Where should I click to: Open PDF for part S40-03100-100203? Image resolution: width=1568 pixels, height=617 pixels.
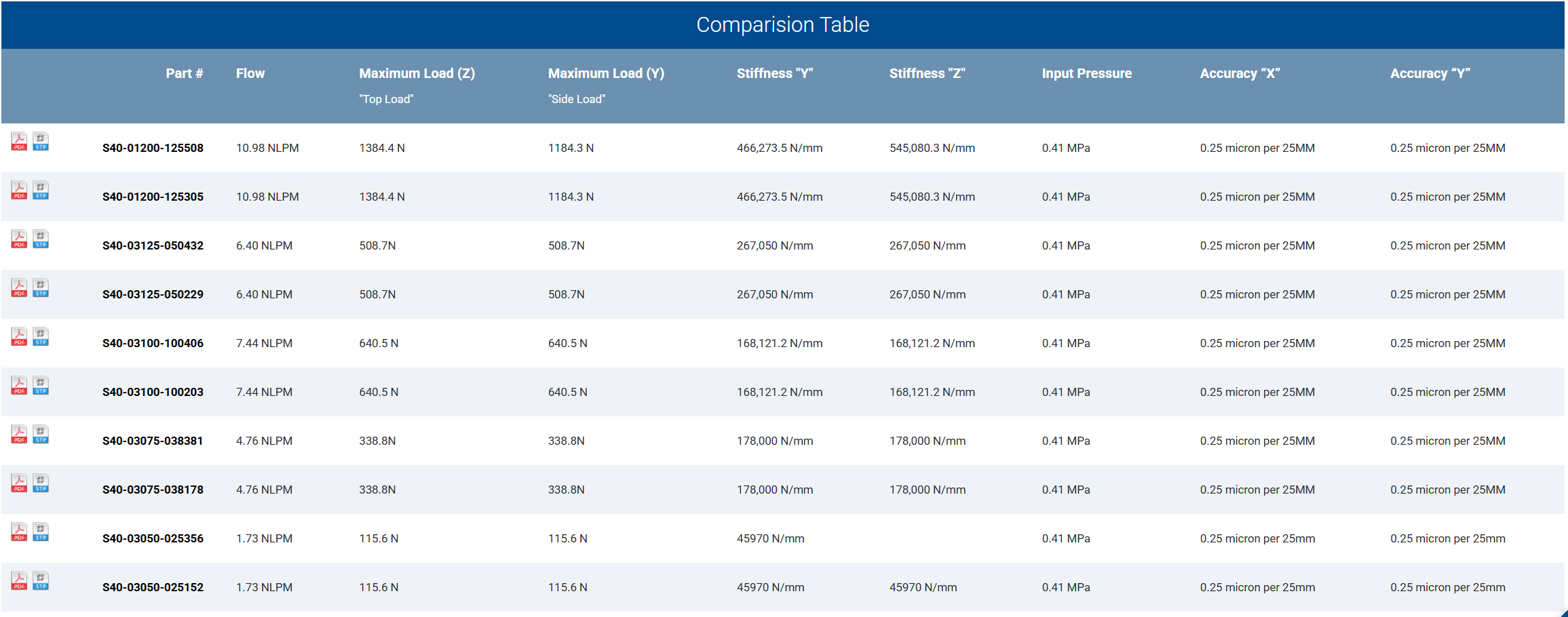click(x=19, y=386)
